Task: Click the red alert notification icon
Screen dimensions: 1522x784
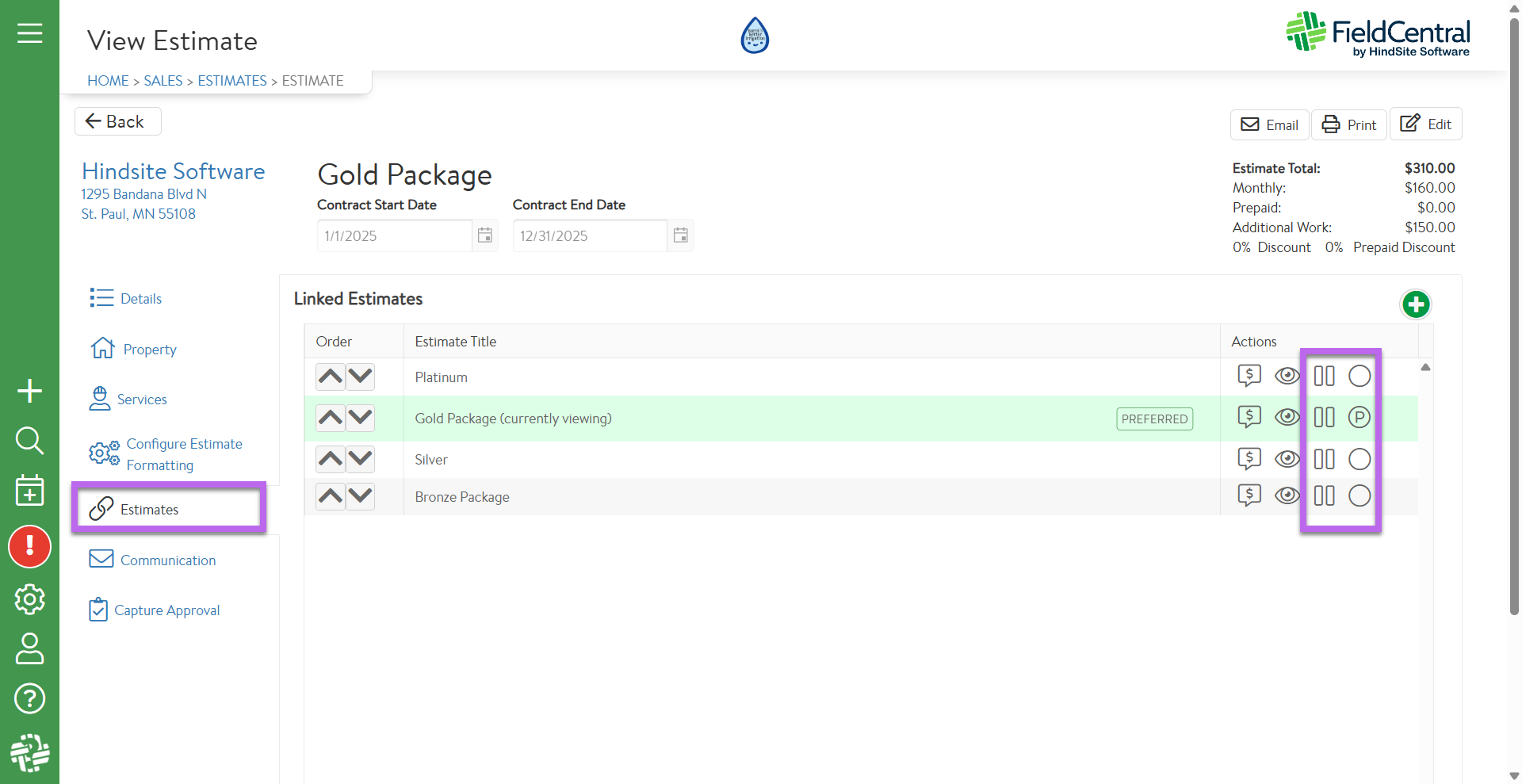Action: point(29,546)
